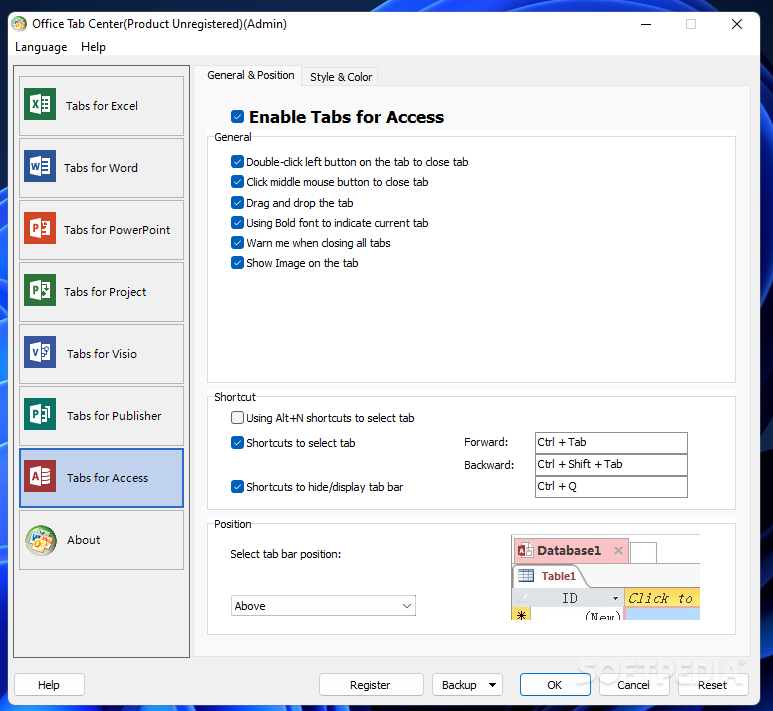Toggle Shortcuts to hide/display tab bar
Viewport: 773px width, 711px height.
237,487
